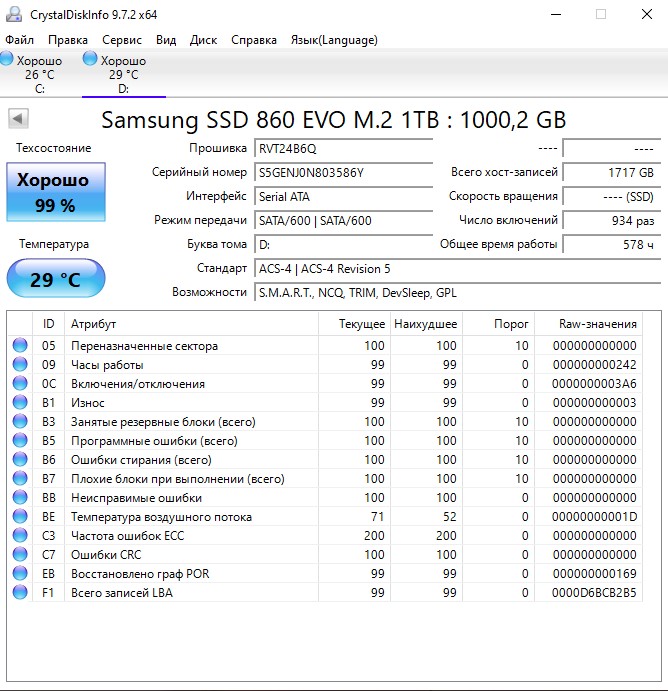The image size is (668, 691).
Task: Click worst value 52 in temperature row
Action: 449,516
